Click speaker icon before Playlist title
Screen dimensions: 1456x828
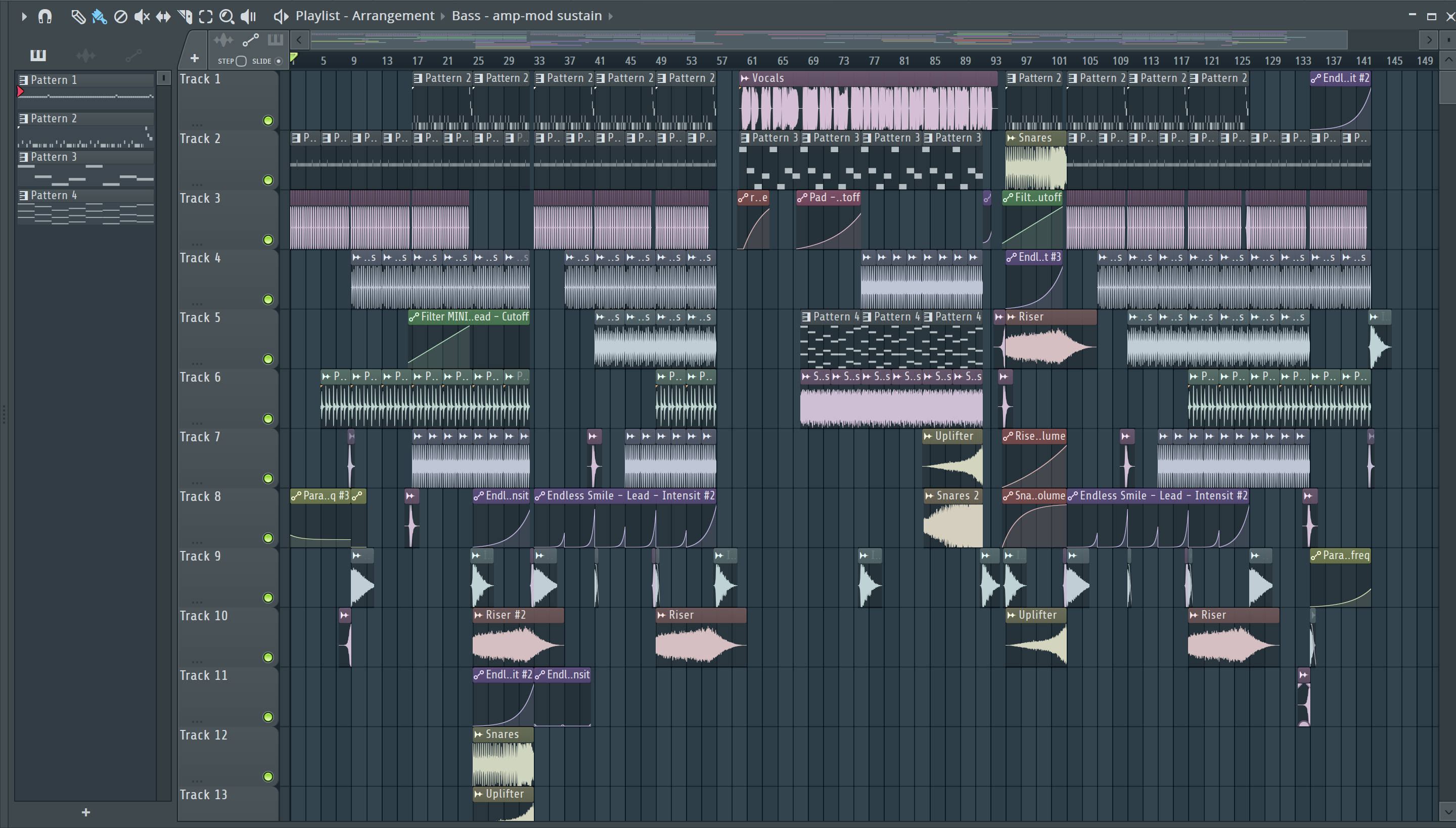[x=281, y=17]
